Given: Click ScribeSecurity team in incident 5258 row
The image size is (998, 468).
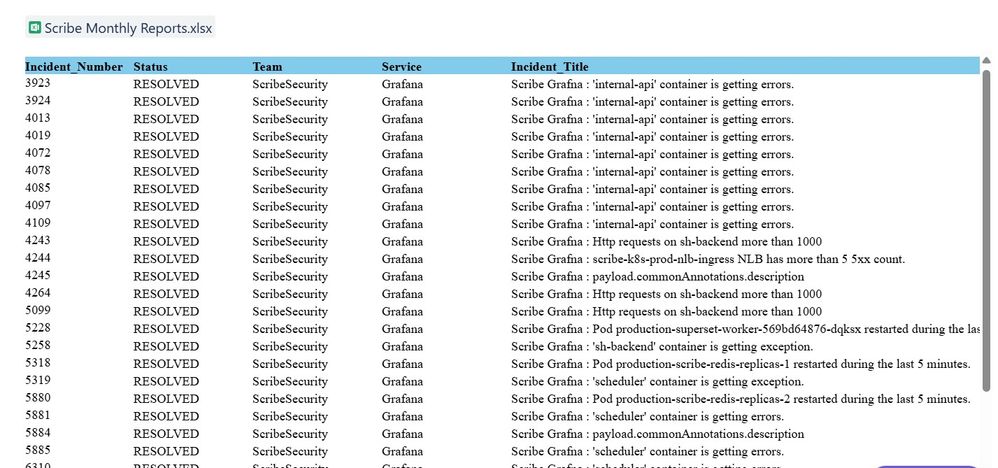Looking at the screenshot, I should tap(290, 347).
